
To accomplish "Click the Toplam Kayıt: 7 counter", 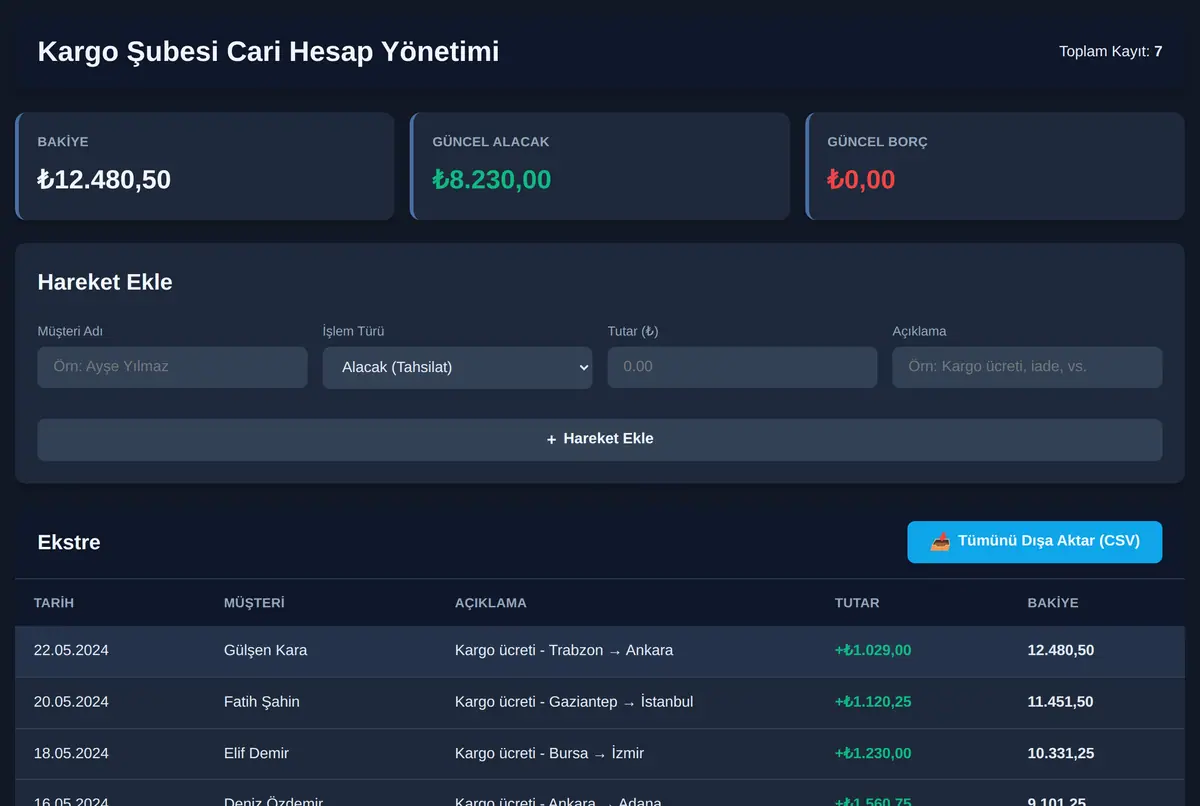I will (1111, 51).
